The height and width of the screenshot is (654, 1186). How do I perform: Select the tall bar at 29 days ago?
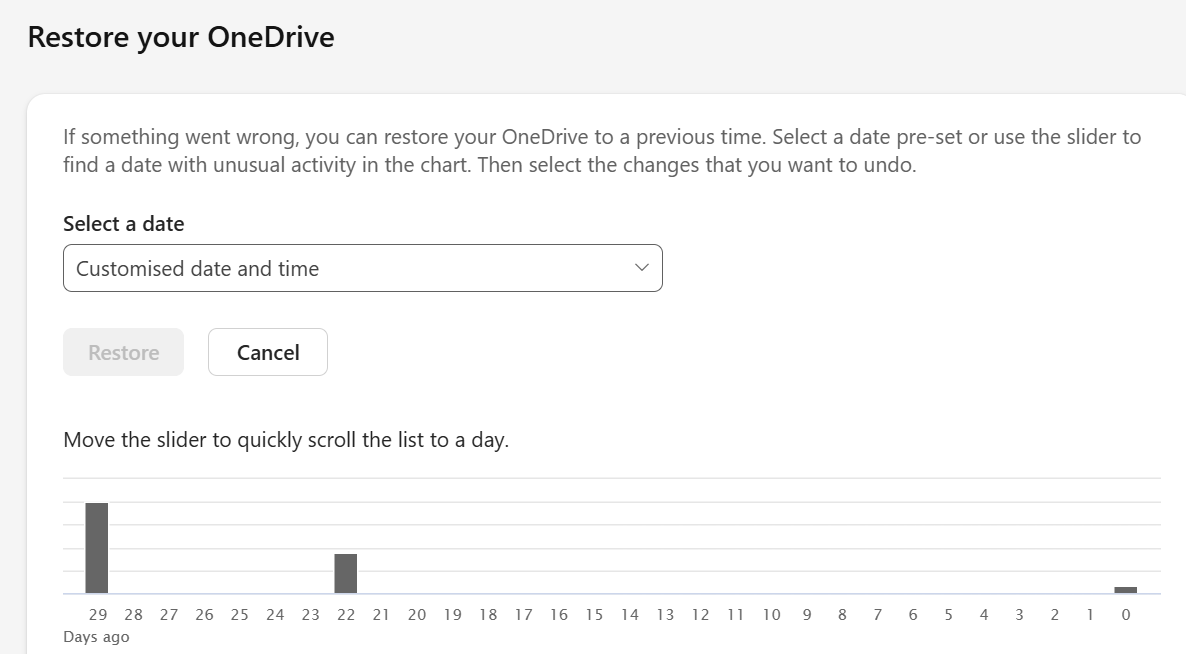(x=96, y=548)
